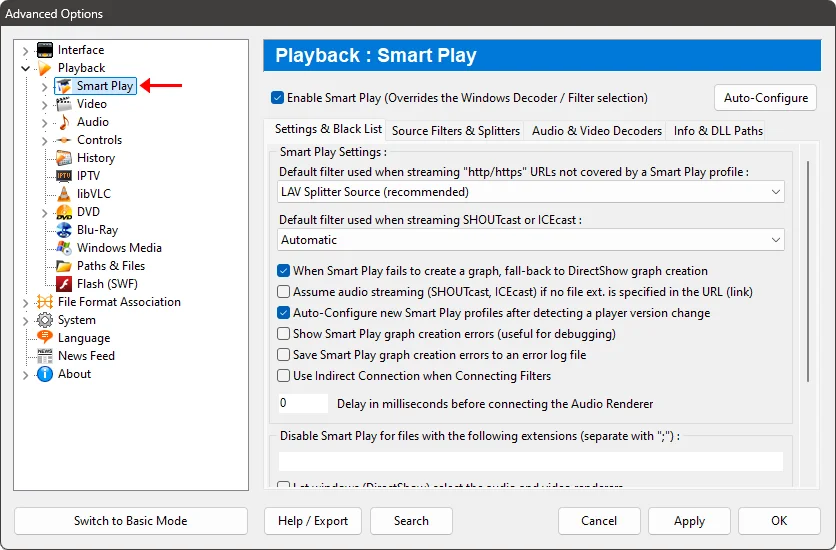This screenshot has width=836, height=550.
Task: Click the About info icon
Action: (x=45, y=374)
